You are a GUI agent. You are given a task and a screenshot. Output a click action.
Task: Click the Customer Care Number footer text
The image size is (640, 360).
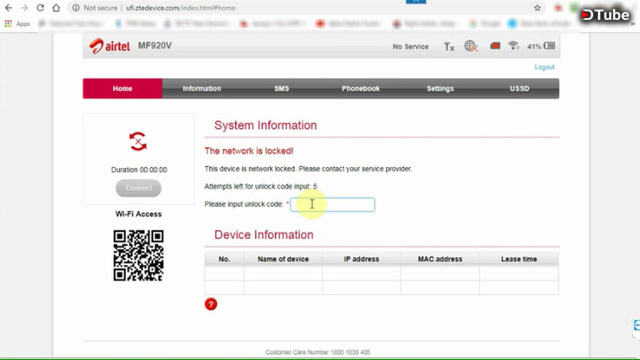pyautogui.click(x=318, y=352)
